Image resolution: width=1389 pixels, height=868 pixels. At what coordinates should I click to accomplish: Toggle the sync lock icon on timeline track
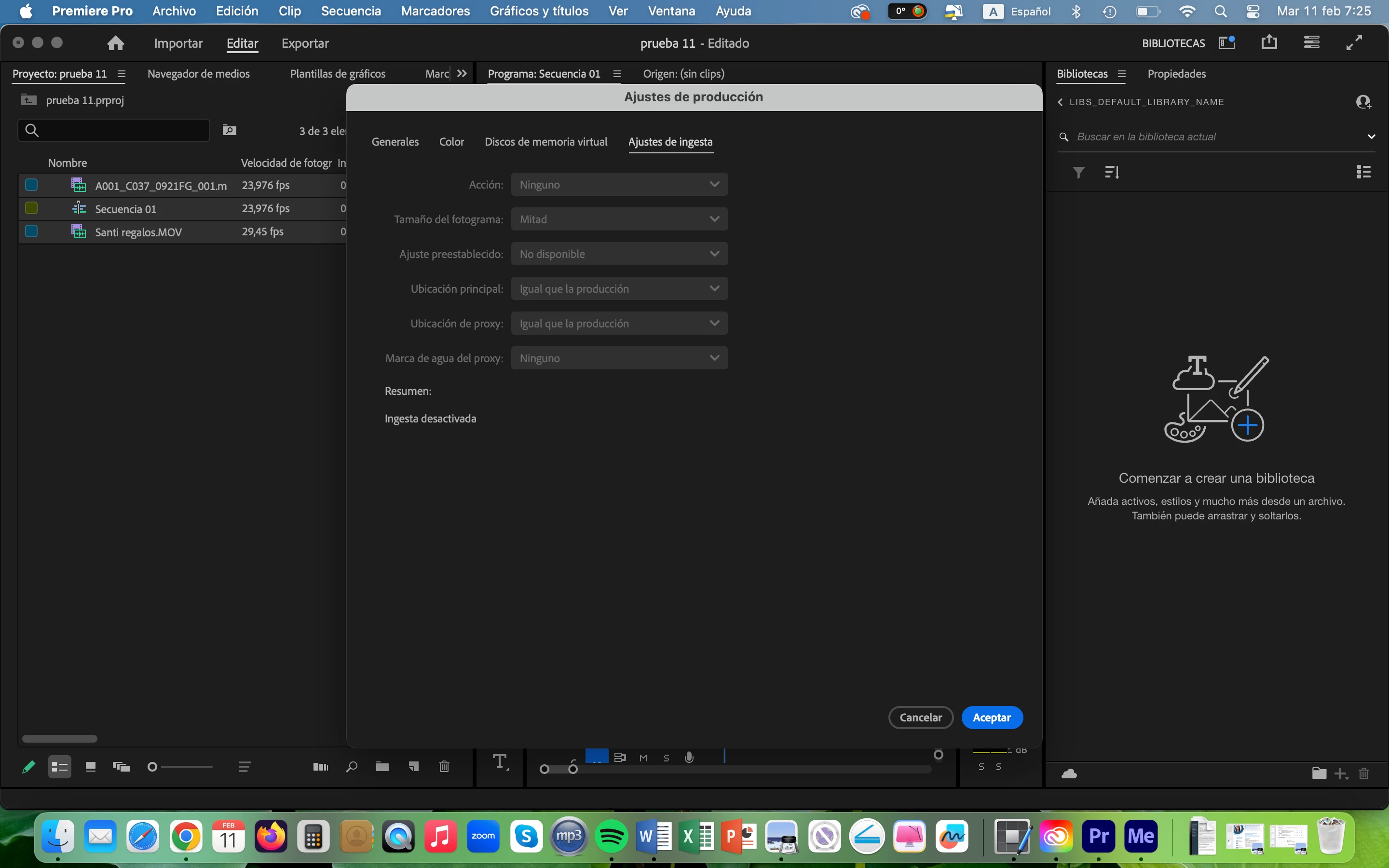coord(620,758)
